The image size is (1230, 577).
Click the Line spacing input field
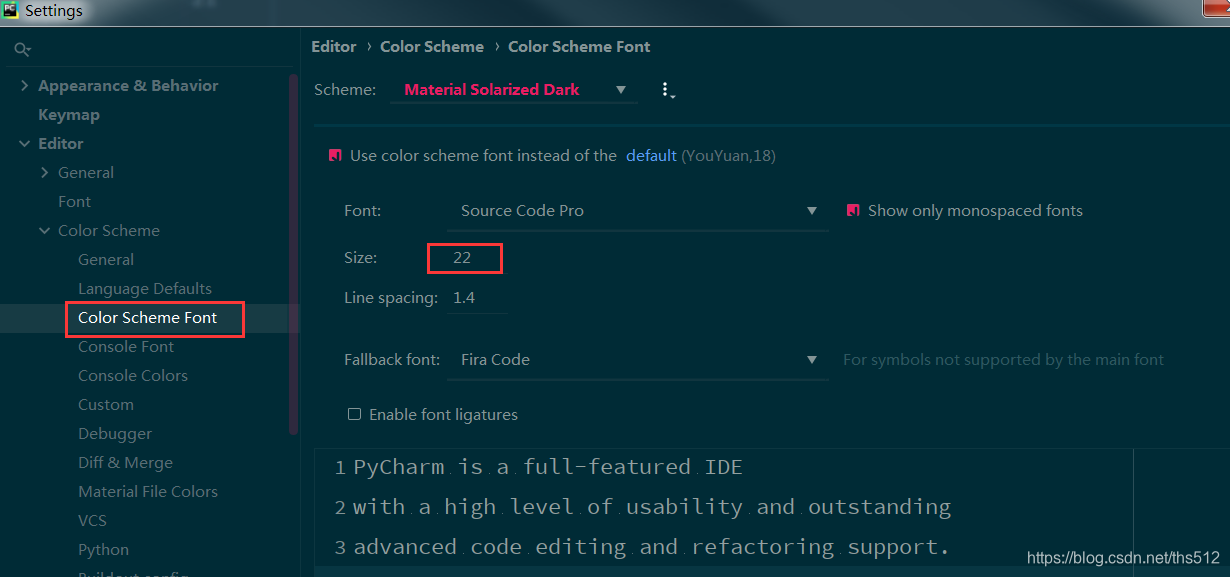478,298
